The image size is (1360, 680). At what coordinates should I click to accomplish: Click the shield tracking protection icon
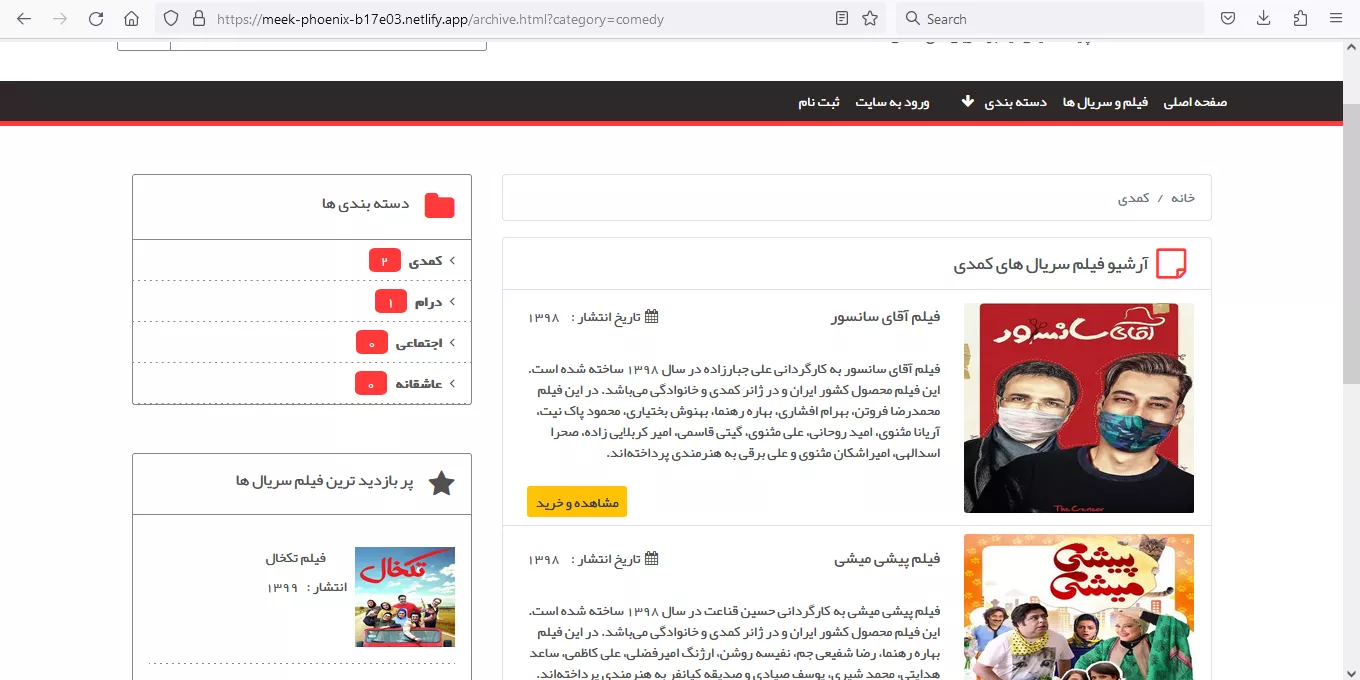(x=171, y=19)
